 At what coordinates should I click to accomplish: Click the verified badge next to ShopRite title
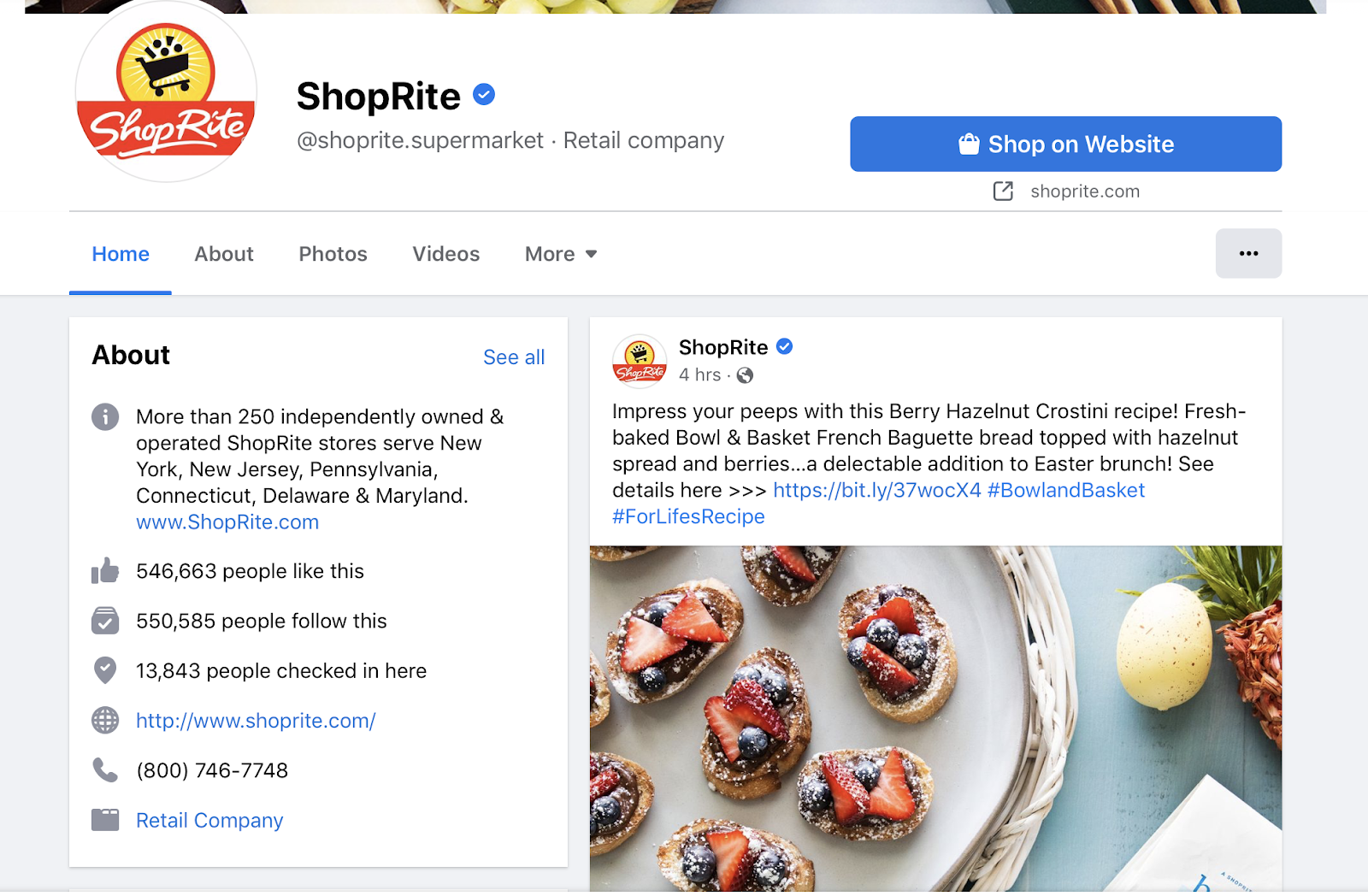point(484,95)
